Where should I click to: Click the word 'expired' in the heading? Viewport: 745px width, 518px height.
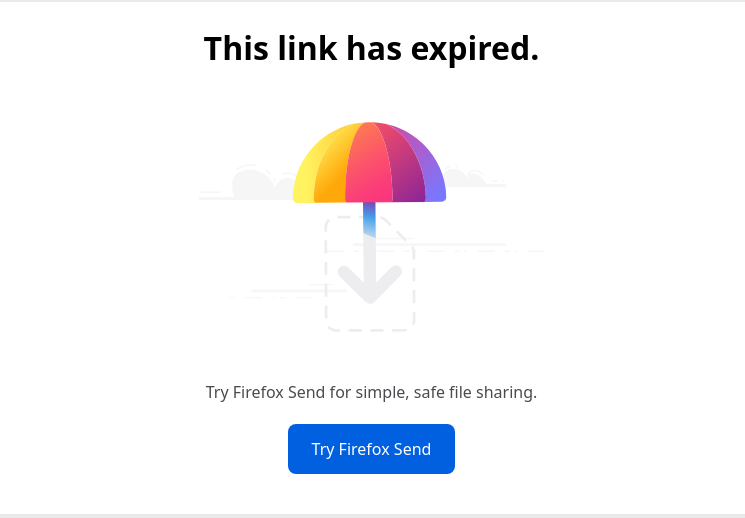pyautogui.click(x=475, y=50)
